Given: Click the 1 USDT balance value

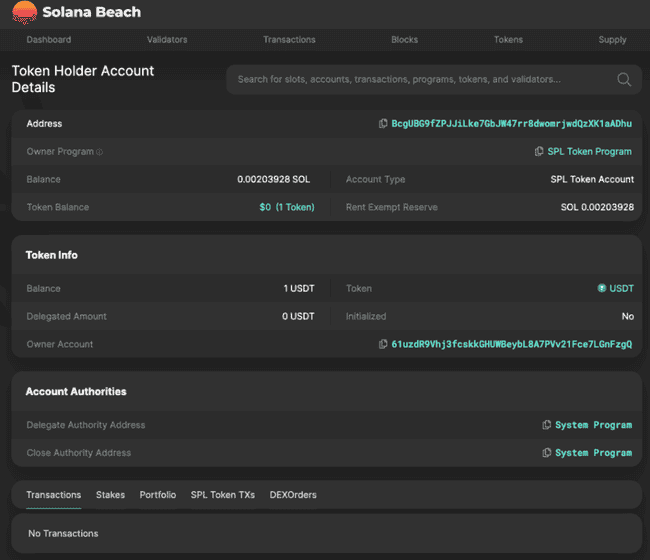Looking at the screenshot, I should tap(299, 288).
